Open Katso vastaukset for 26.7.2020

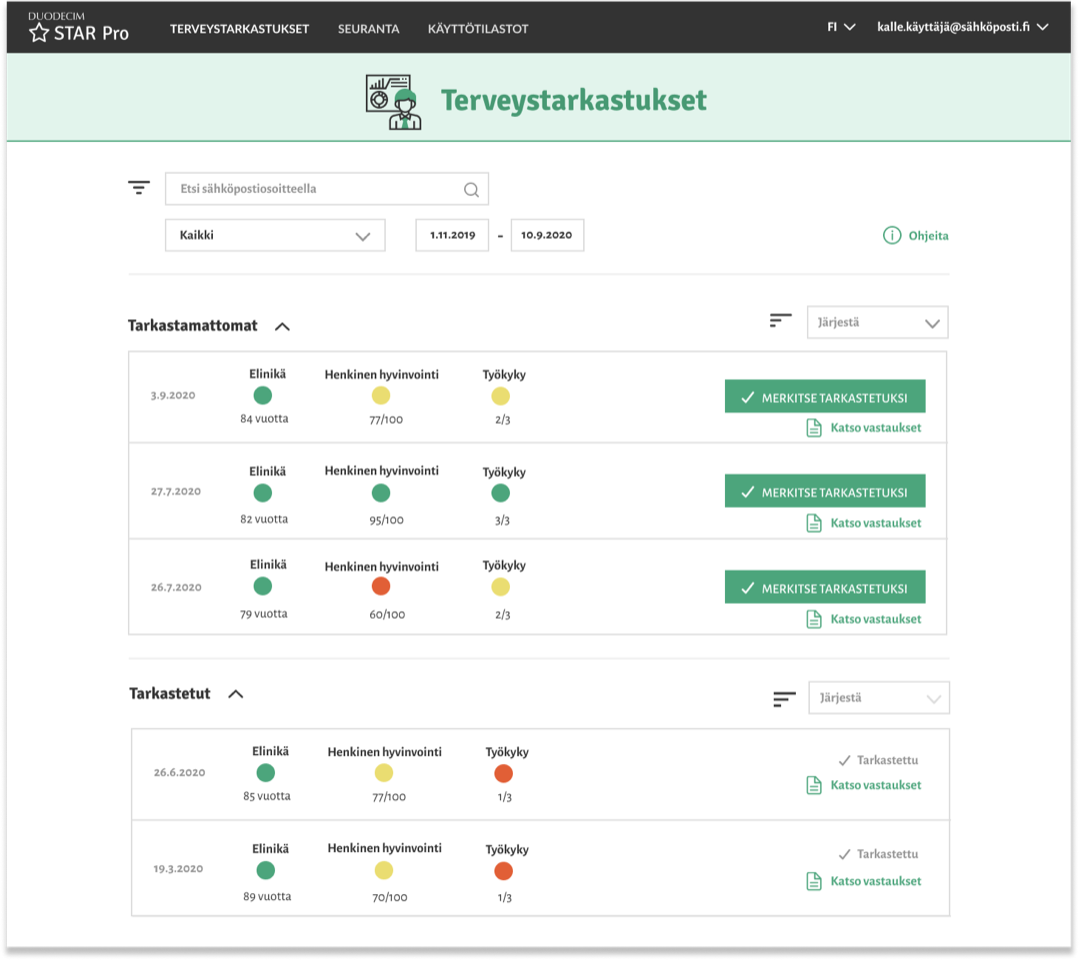coord(876,619)
